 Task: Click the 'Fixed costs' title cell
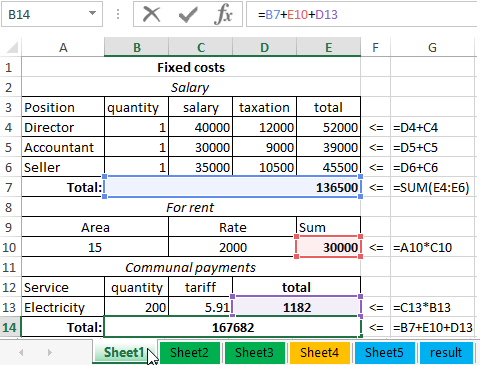(191, 67)
